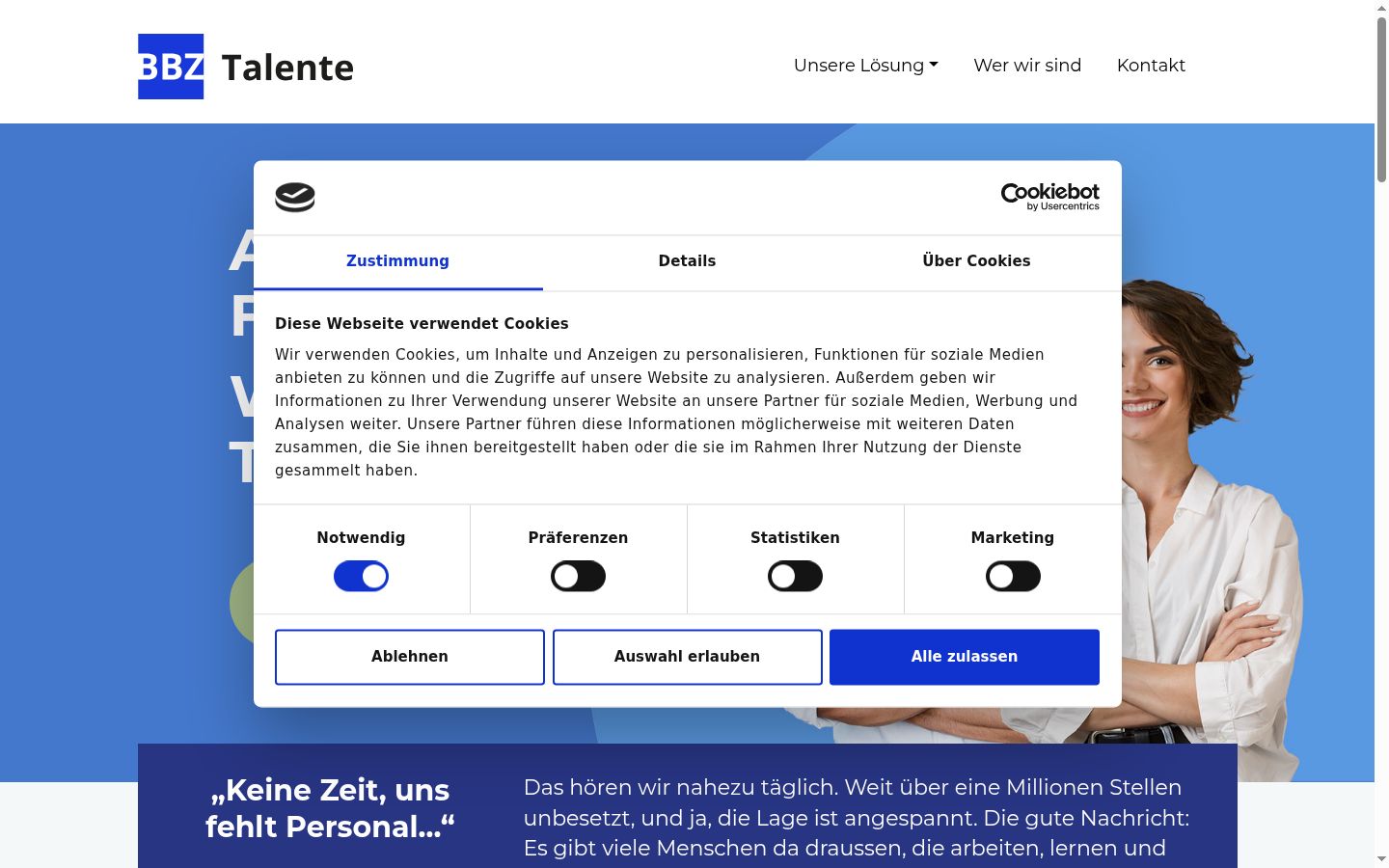Enable the Präferenzen cookie switch
Viewport: 1389px width, 868px height.
point(578,577)
